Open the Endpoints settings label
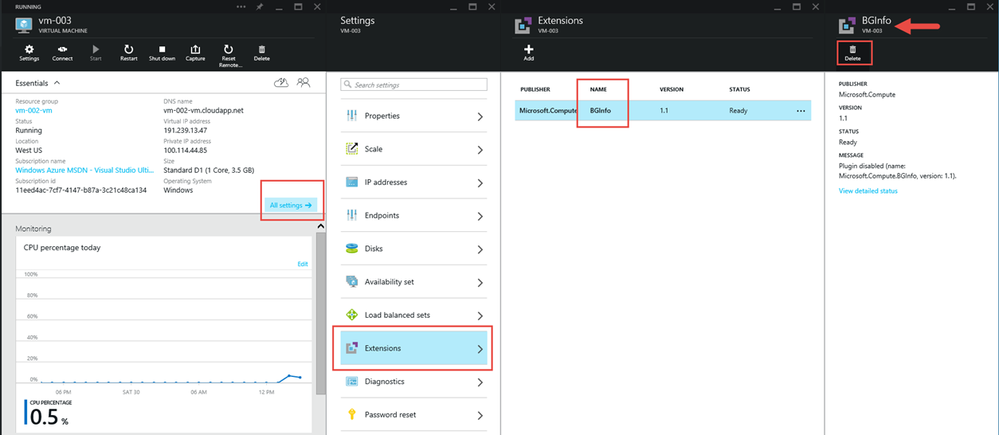 click(x=382, y=215)
